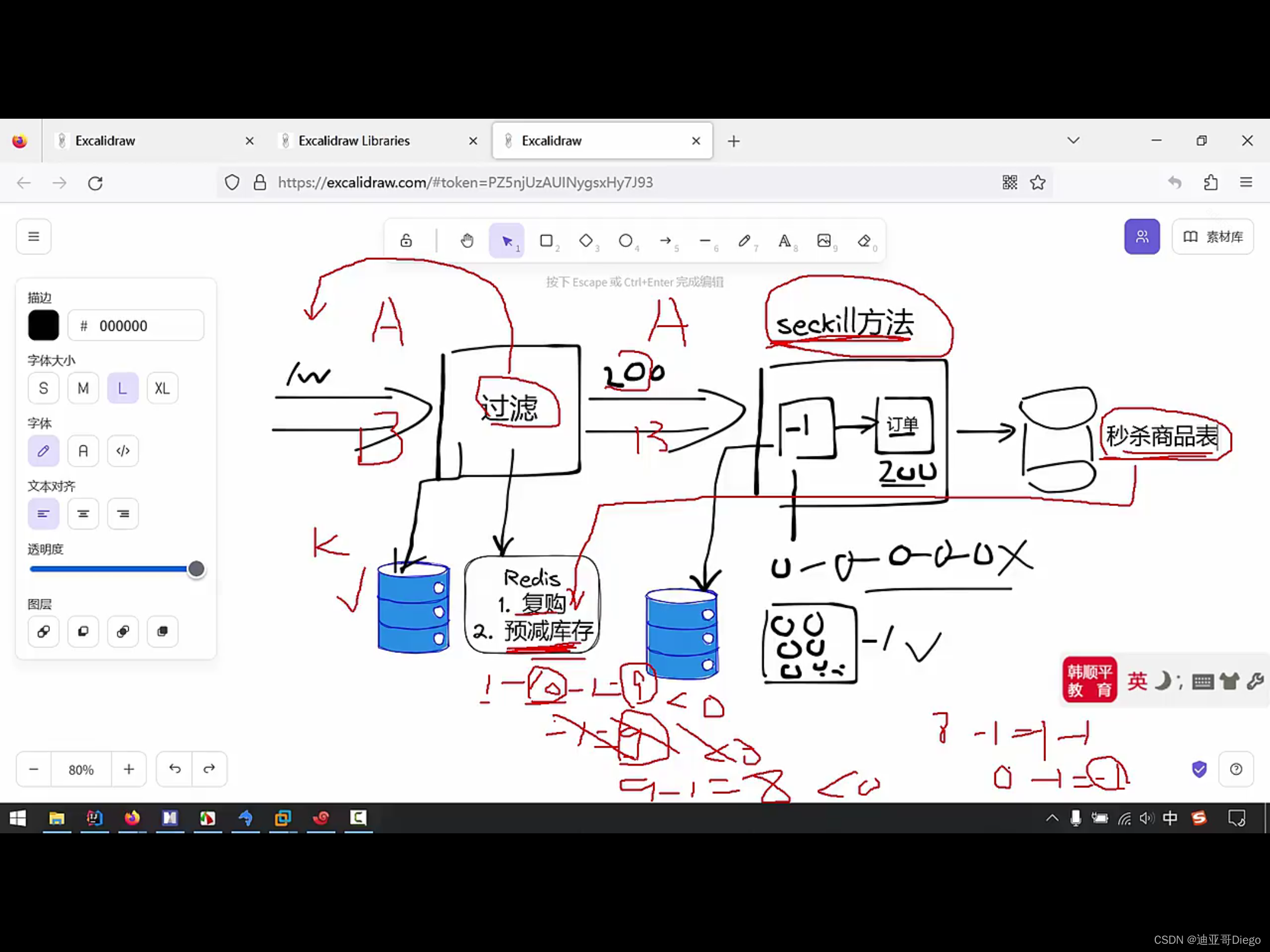
Task: Zoom in with the plus button
Action: coord(129,769)
